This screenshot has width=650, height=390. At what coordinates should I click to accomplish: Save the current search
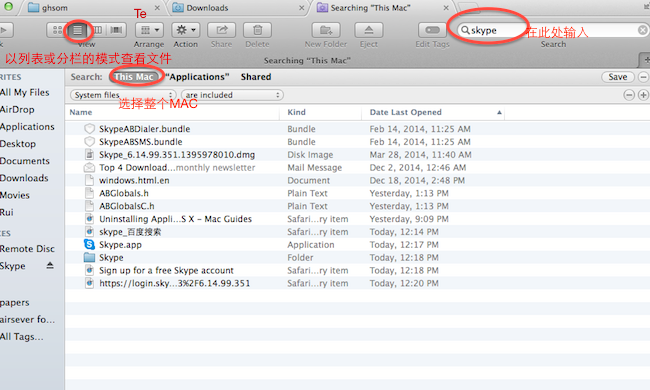618,77
